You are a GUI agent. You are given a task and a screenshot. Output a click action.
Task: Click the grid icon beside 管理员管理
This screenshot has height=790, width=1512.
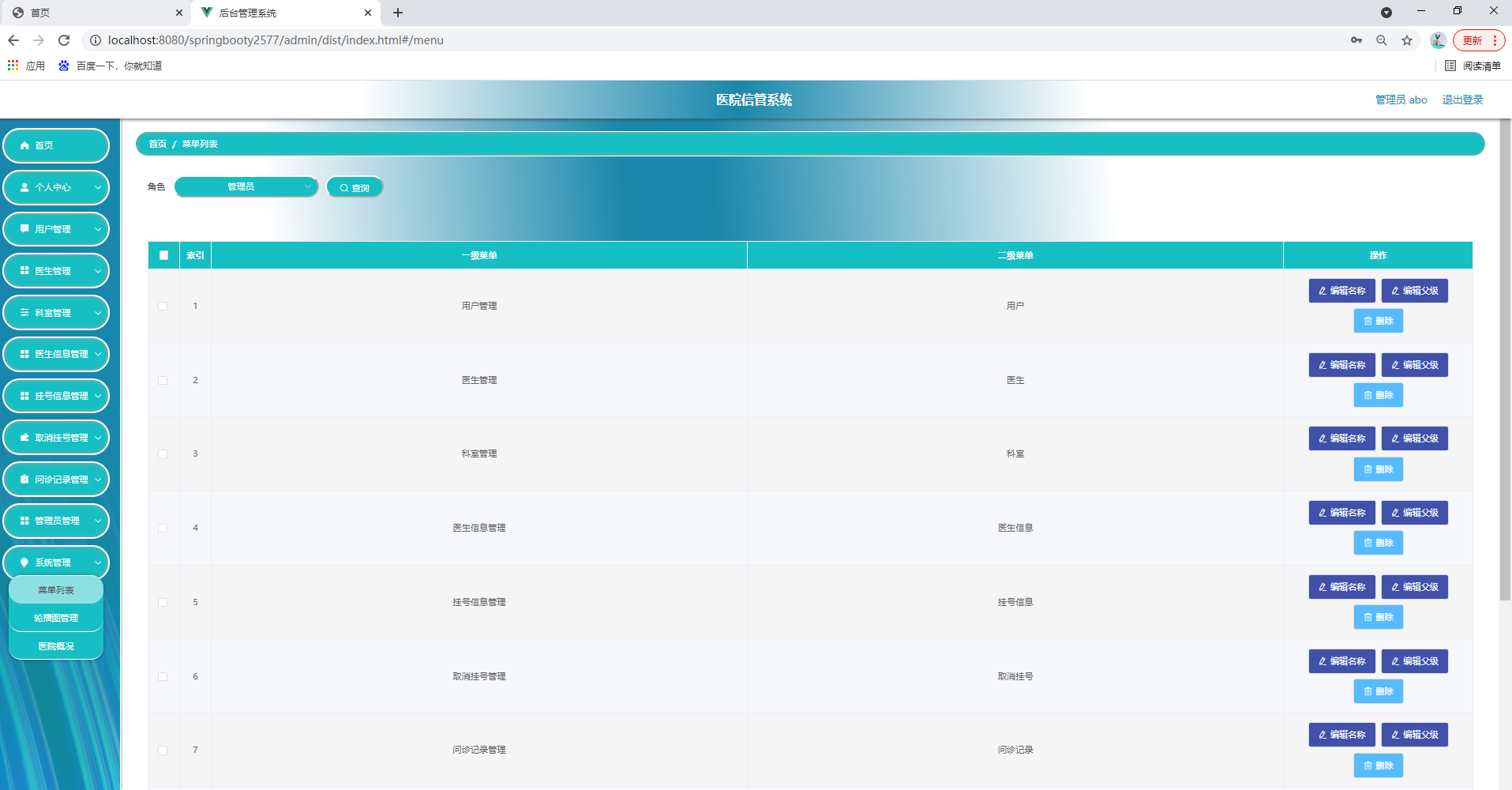[x=24, y=521]
